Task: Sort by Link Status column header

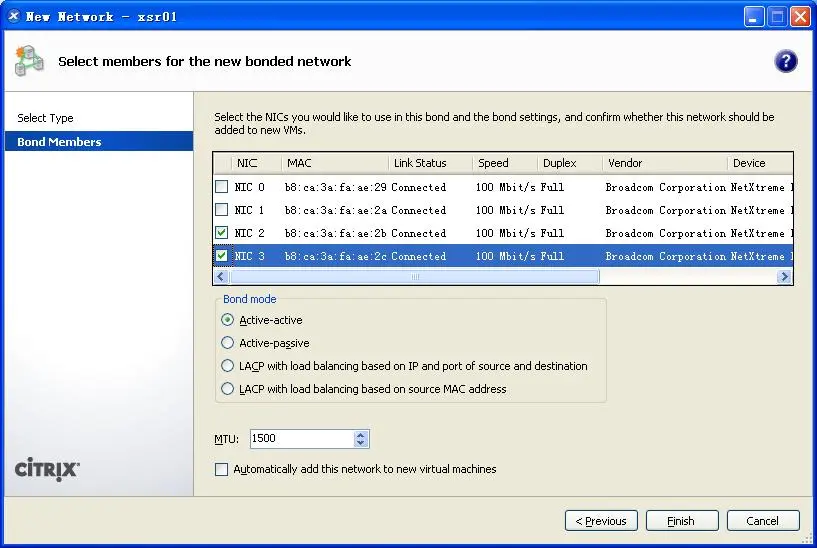Action: [430, 163]
